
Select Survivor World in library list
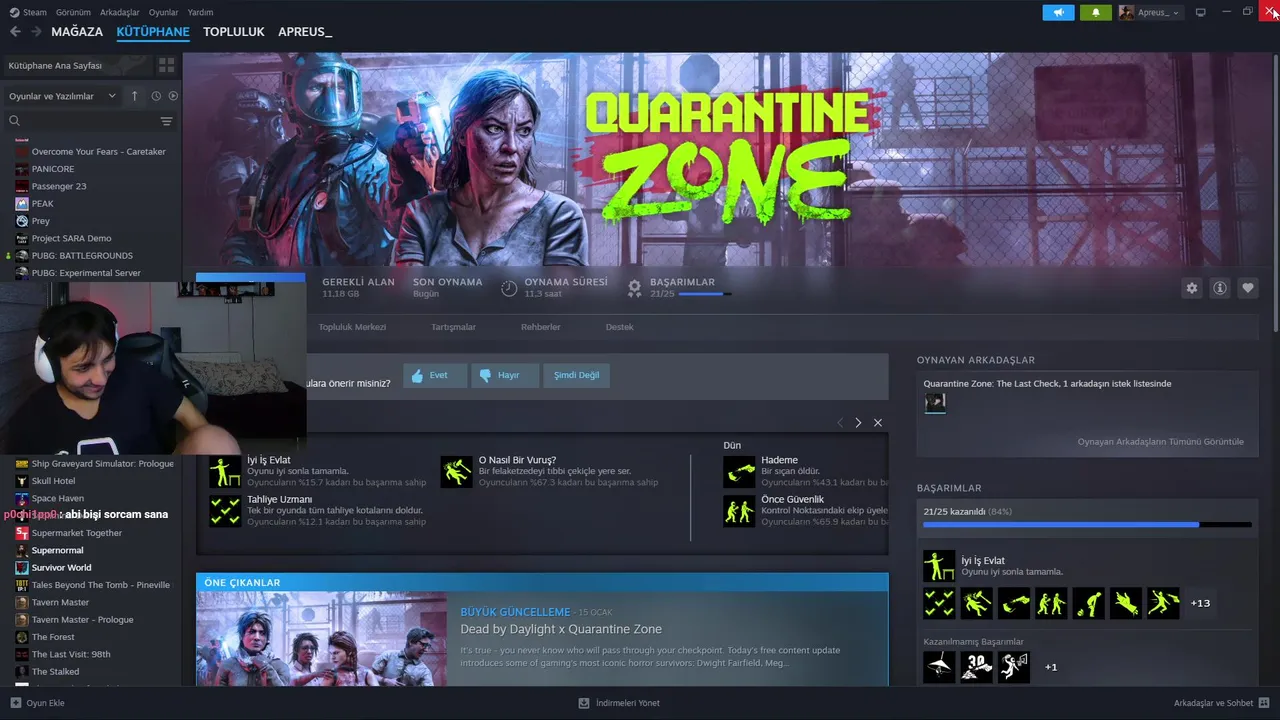pos(61,568)
